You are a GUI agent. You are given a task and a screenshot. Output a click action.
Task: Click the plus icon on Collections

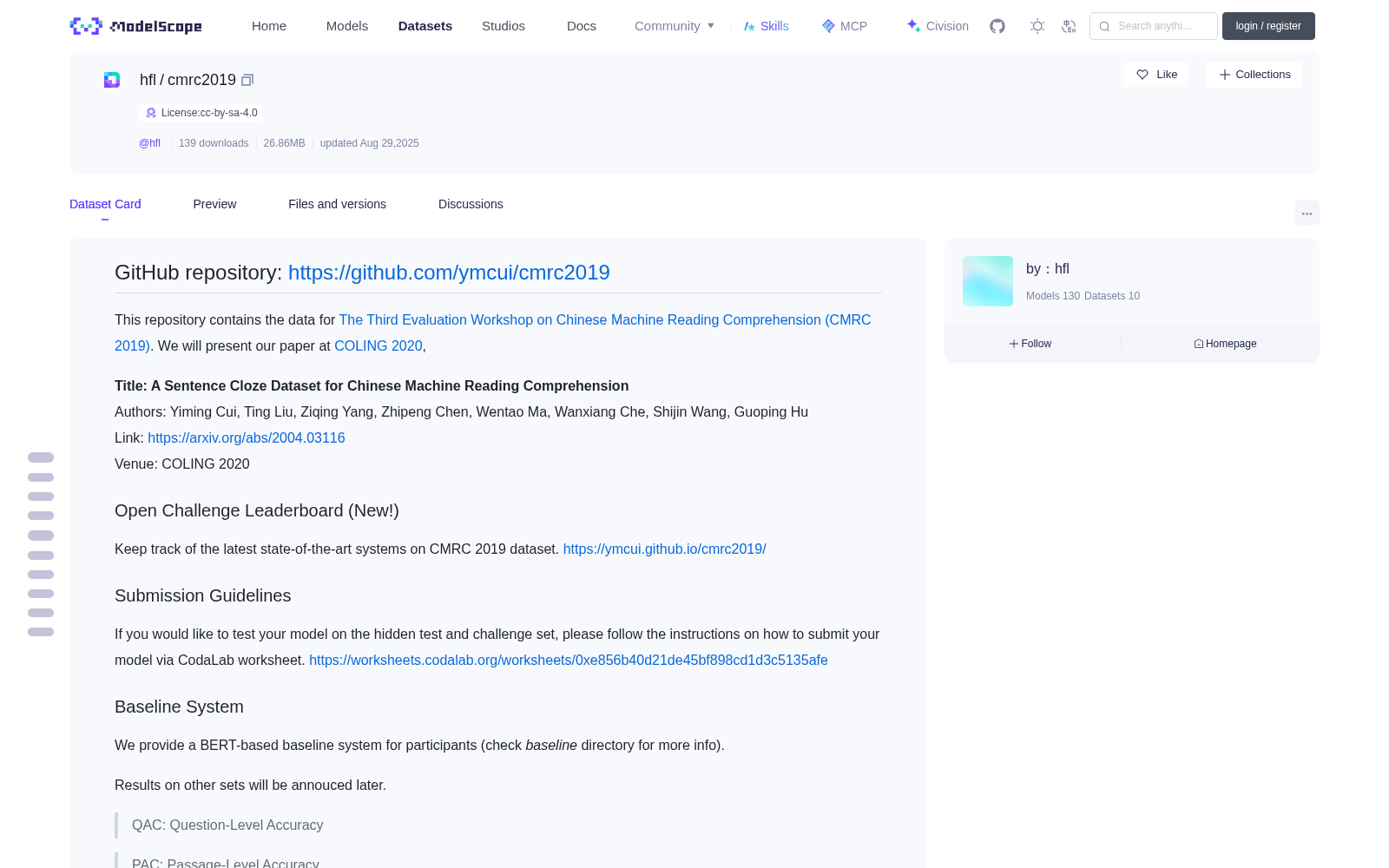pyautogui.click(x=1225, y=75)
